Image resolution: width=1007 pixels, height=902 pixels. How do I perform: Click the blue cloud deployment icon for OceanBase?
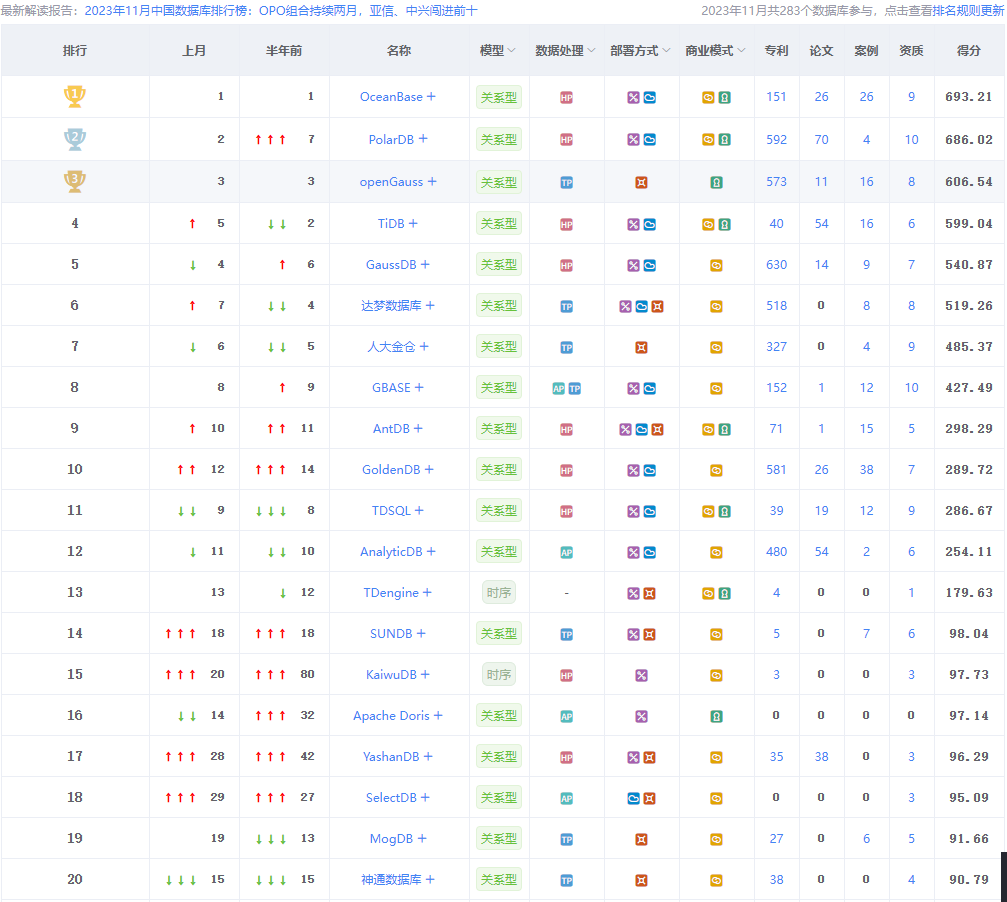649,98
